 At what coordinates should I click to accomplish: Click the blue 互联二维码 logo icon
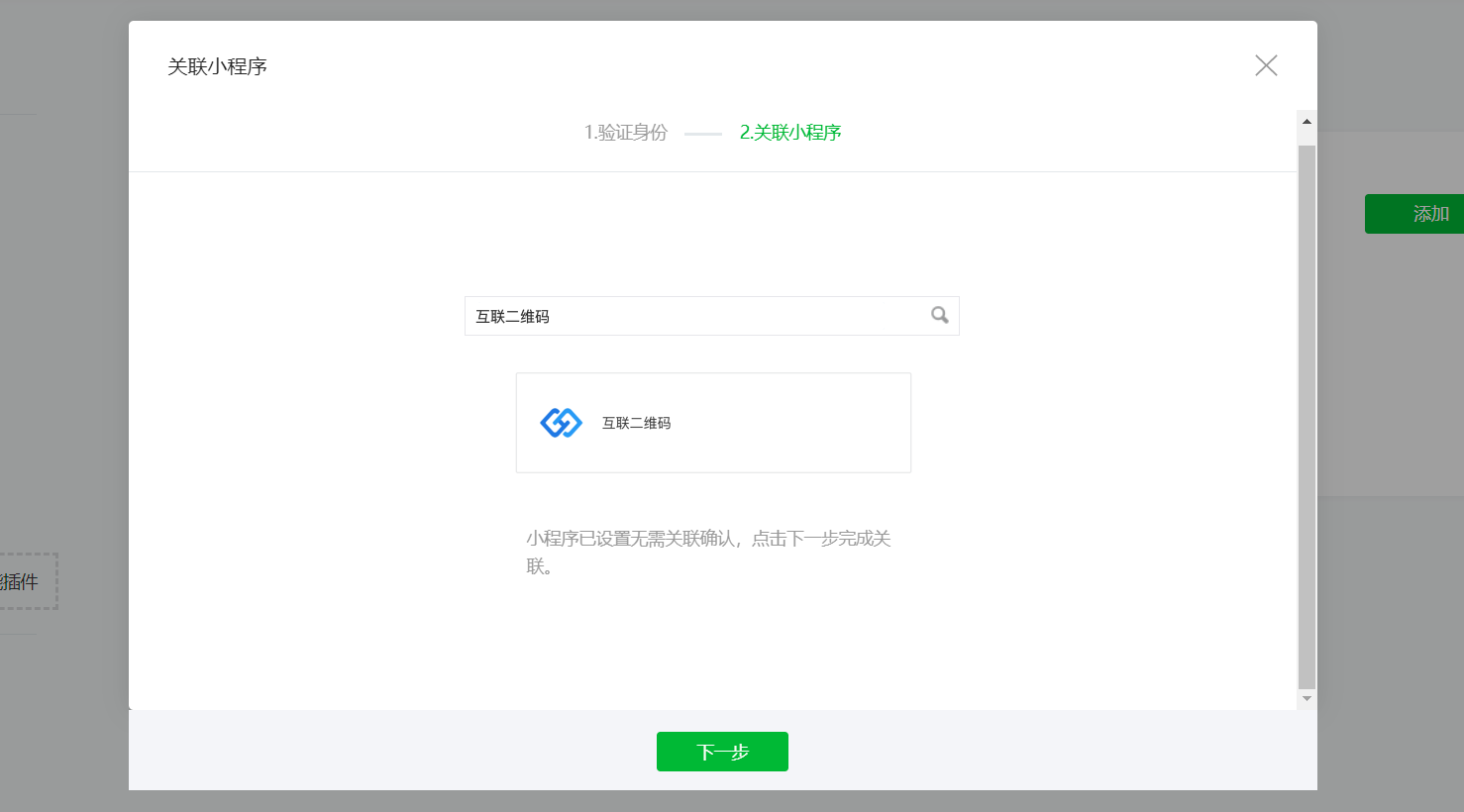[561, 423]
